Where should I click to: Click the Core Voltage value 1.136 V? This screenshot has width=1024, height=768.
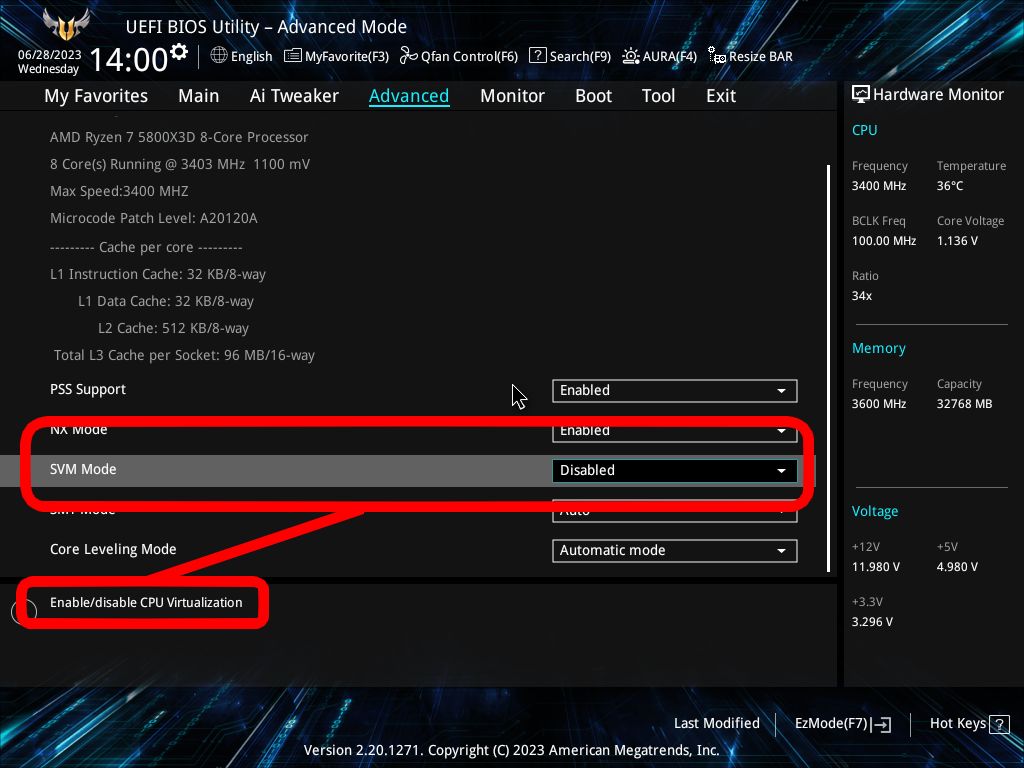(957, 241)
